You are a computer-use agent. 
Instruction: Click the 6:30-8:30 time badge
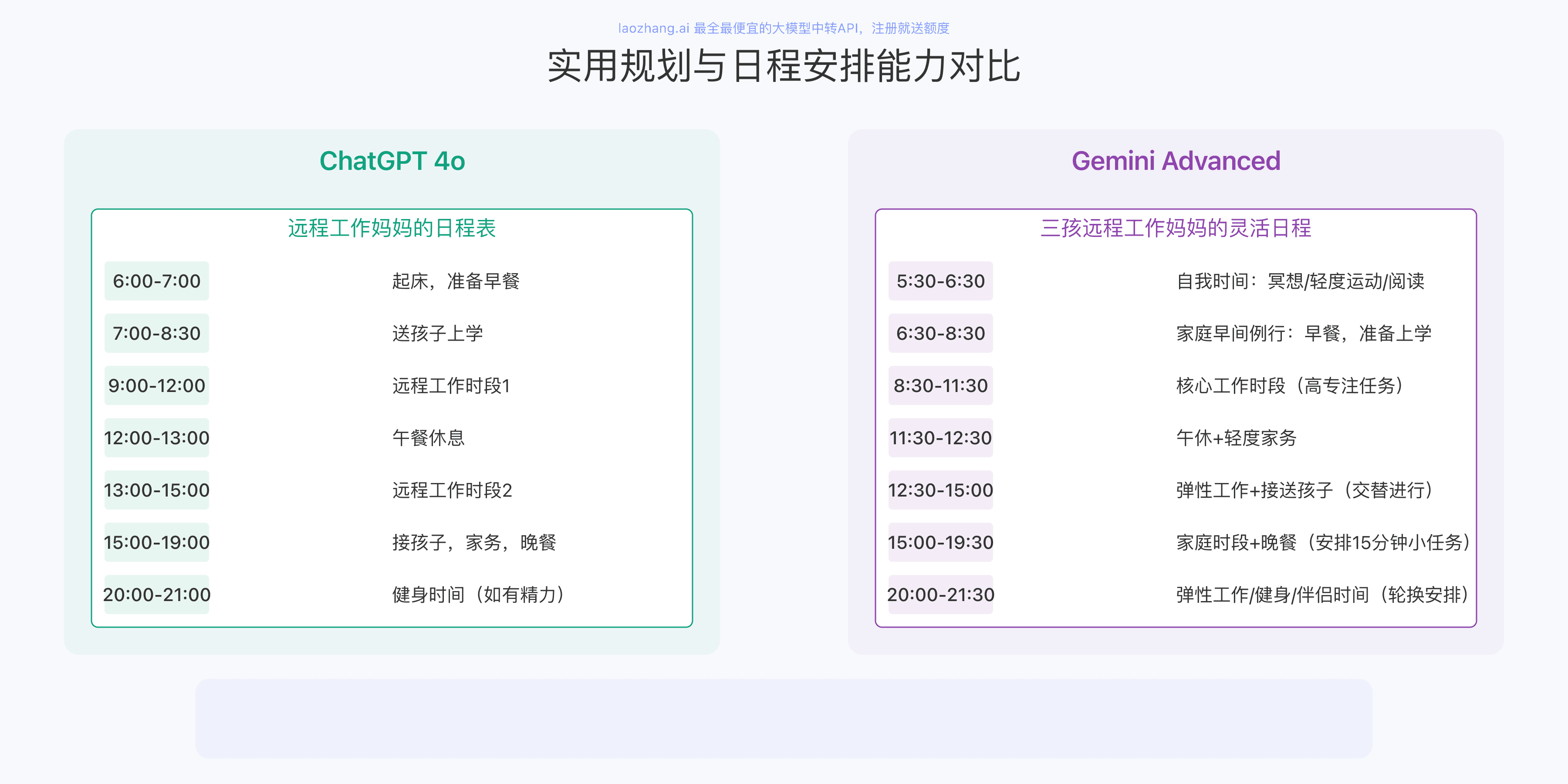click(940, 334)
